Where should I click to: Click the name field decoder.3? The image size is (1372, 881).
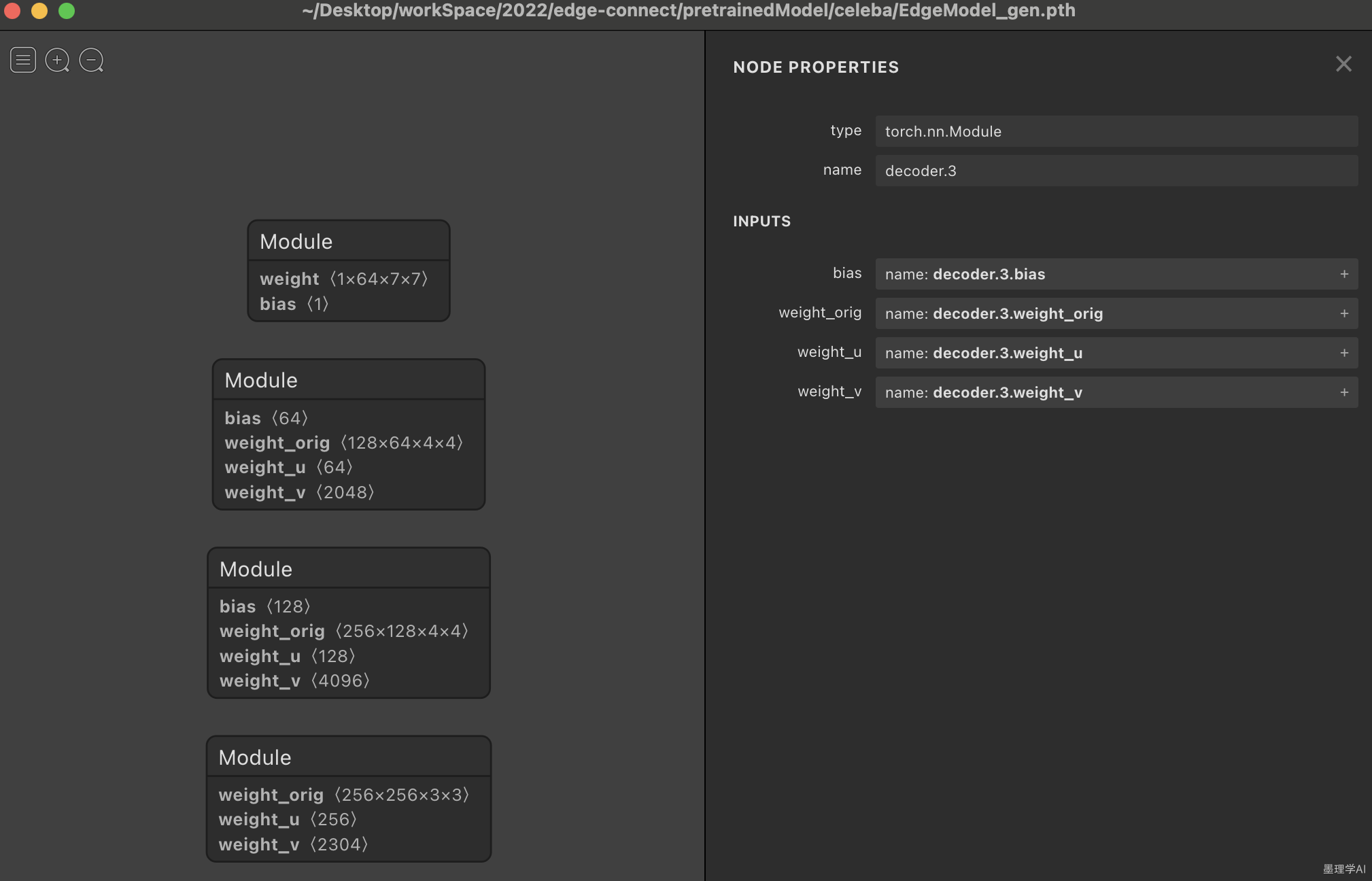(1116, 171)
